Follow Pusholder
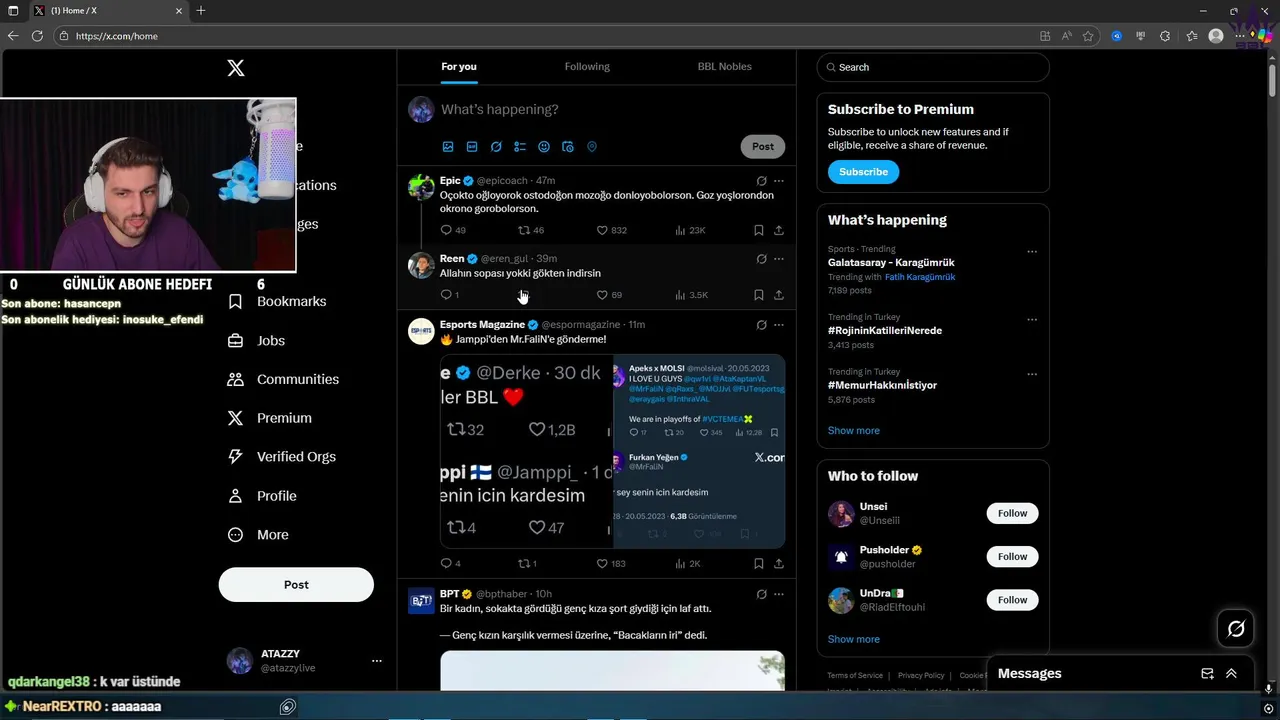The image size is (1280, 720). [x=1012, y=557]
